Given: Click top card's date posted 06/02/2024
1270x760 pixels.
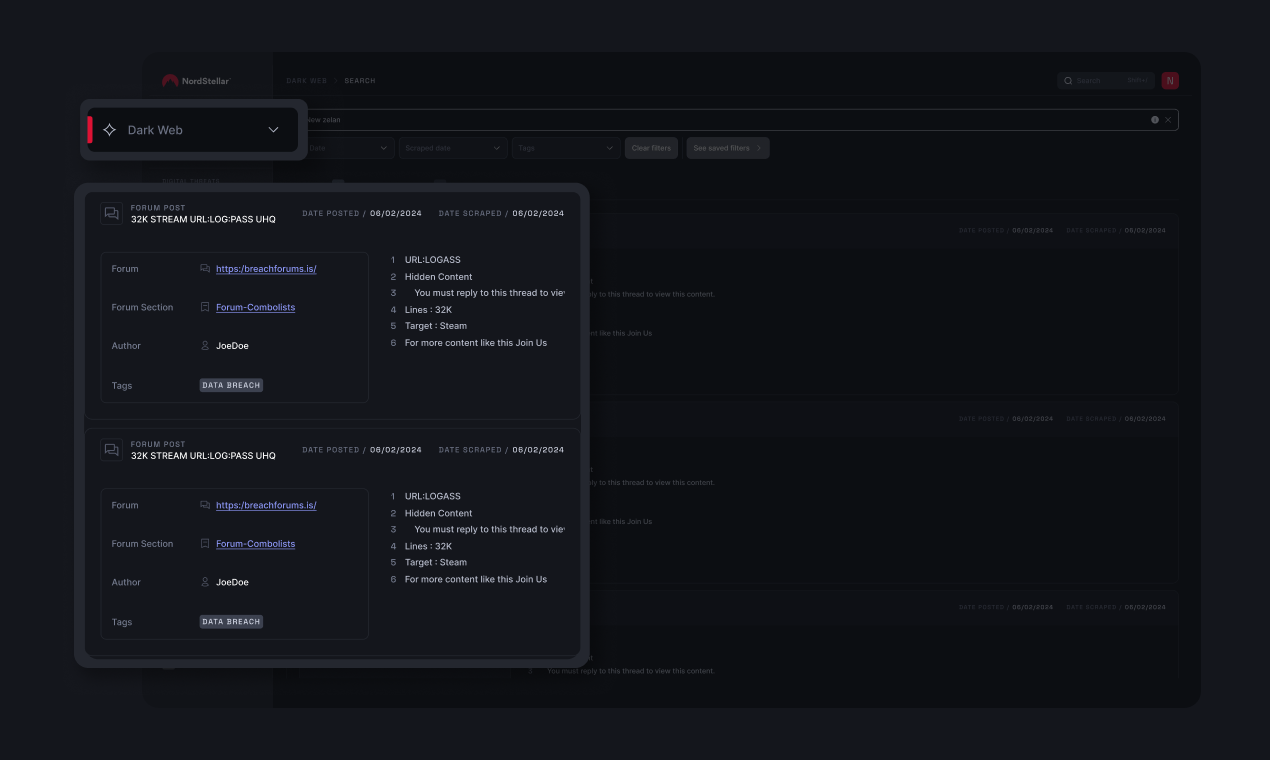Looking at the screenshot, I should (396, 213).
